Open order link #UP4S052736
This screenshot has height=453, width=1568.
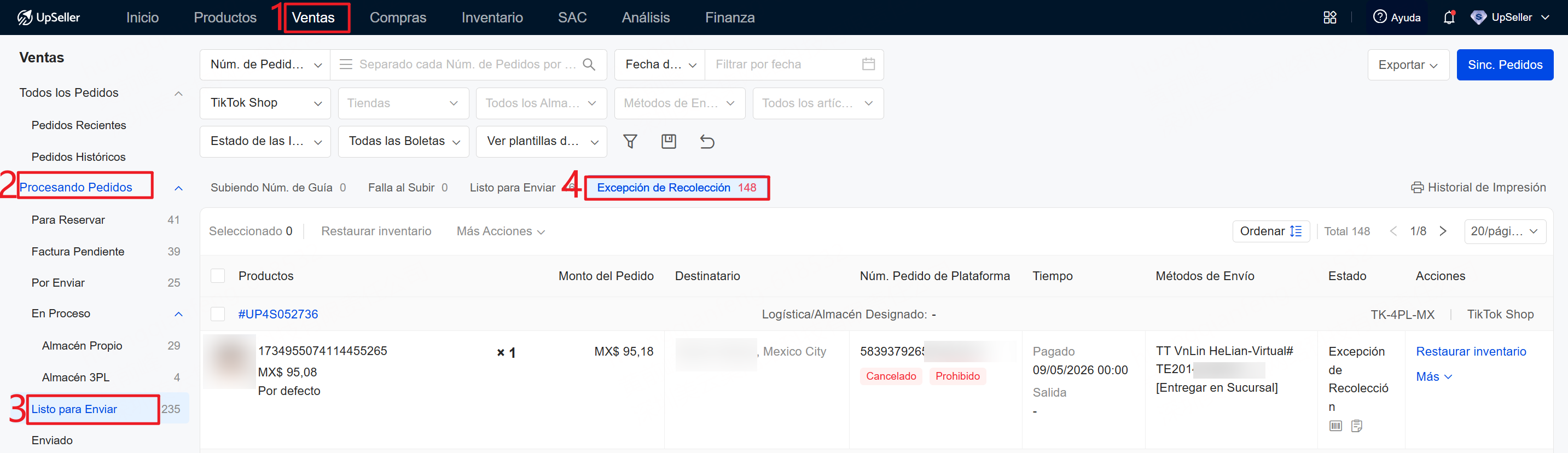click(x=278, y=314)
